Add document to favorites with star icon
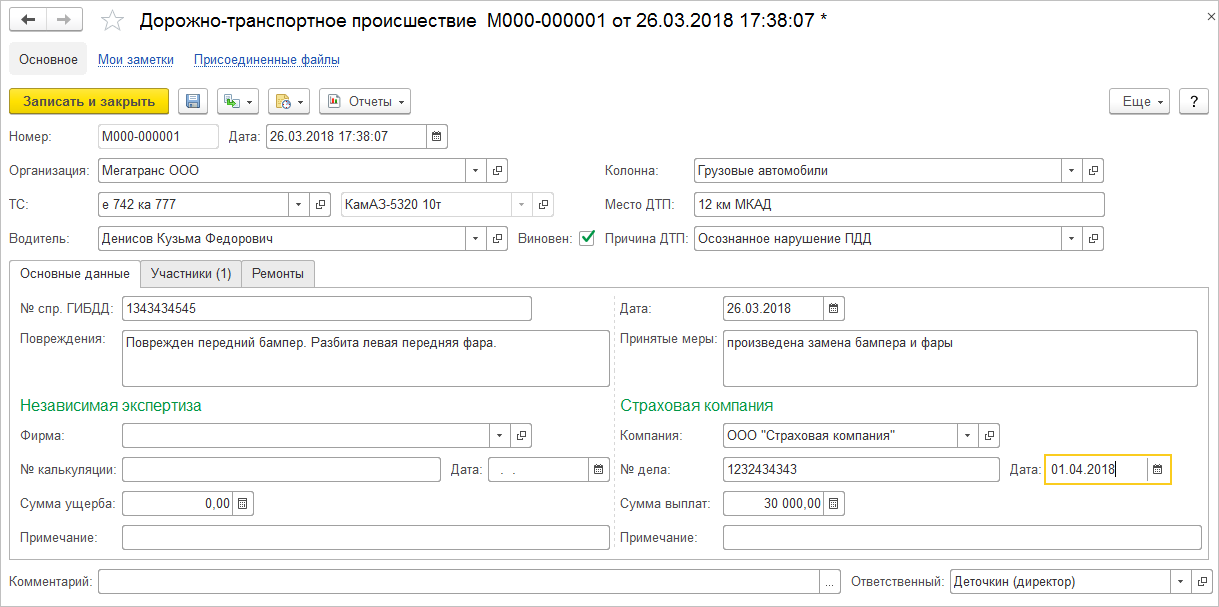This screenshot has width=1219, height=607. (x=114, y=21)
